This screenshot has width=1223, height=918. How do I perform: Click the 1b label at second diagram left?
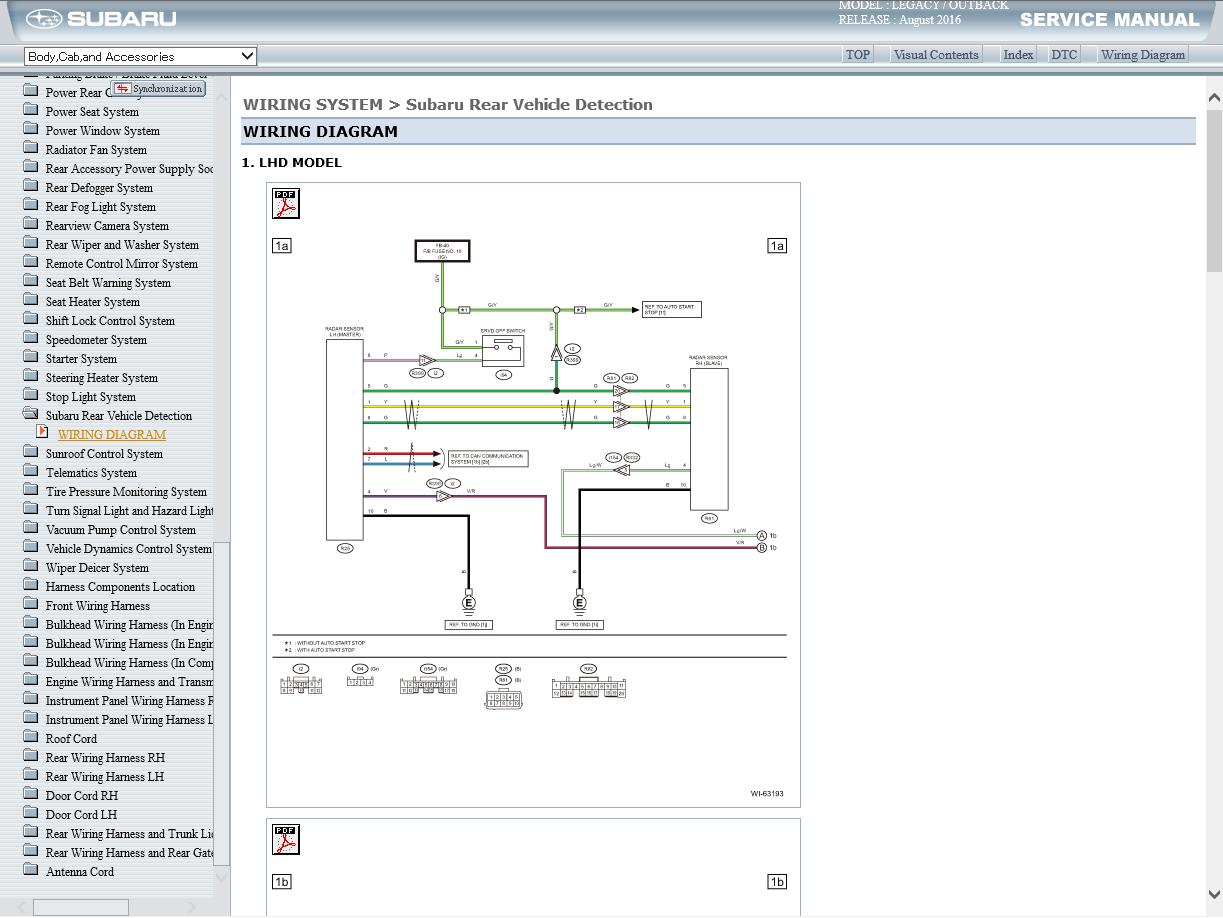282,881
